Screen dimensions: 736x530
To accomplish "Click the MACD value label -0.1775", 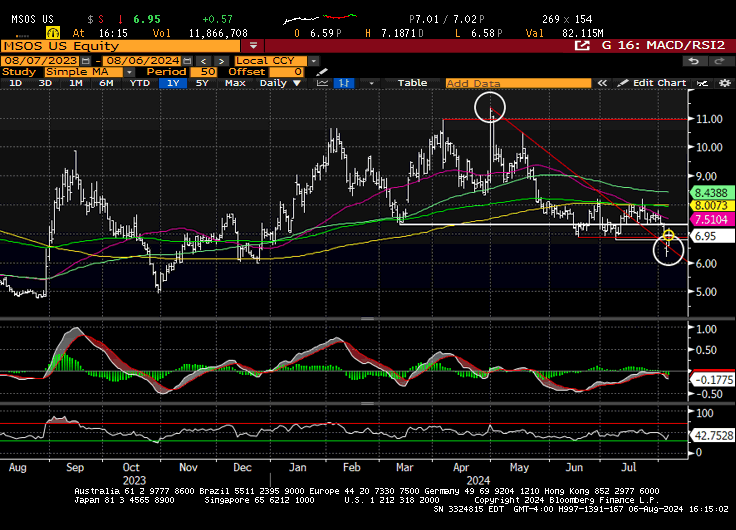I will click(713, 380).
